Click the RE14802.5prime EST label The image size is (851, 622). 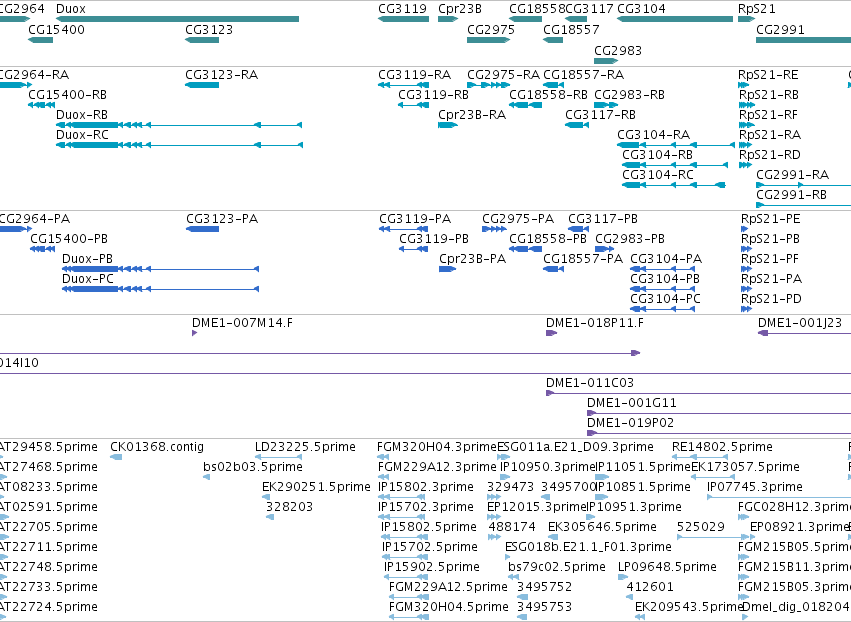(722, 447)
